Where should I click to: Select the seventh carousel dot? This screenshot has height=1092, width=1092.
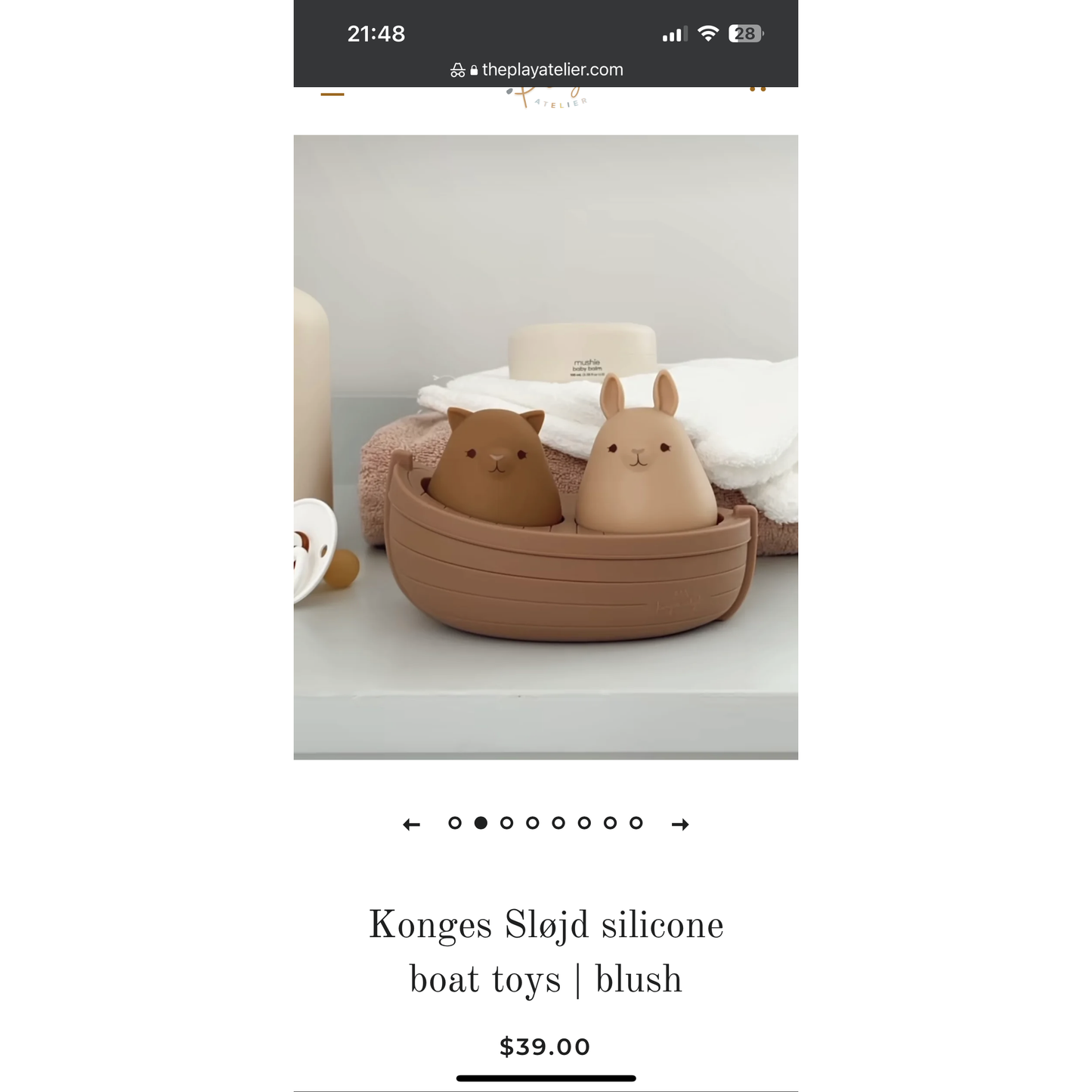611,823
